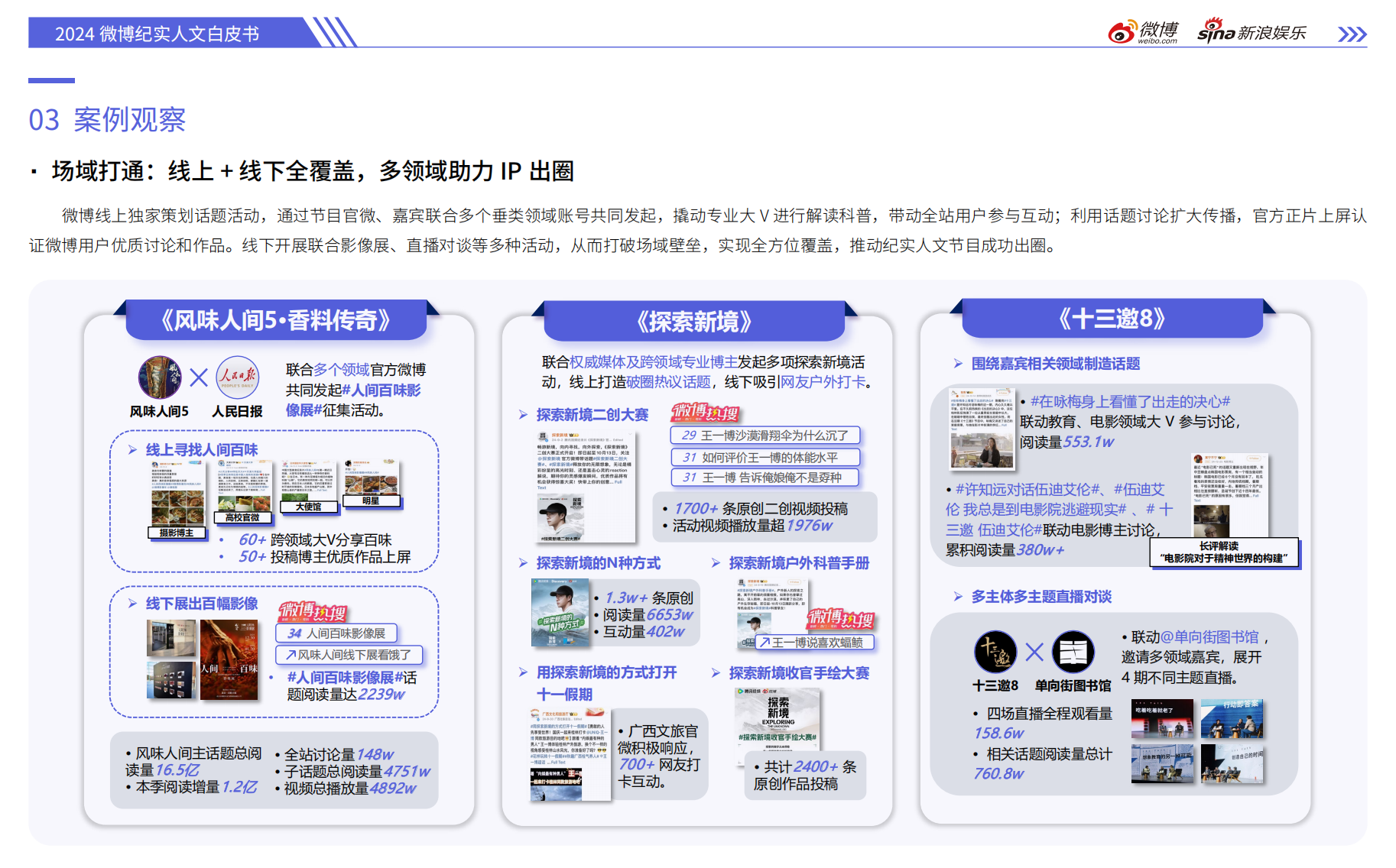
Task: Click the 阅读量553.1w text
Action: 1067,442
